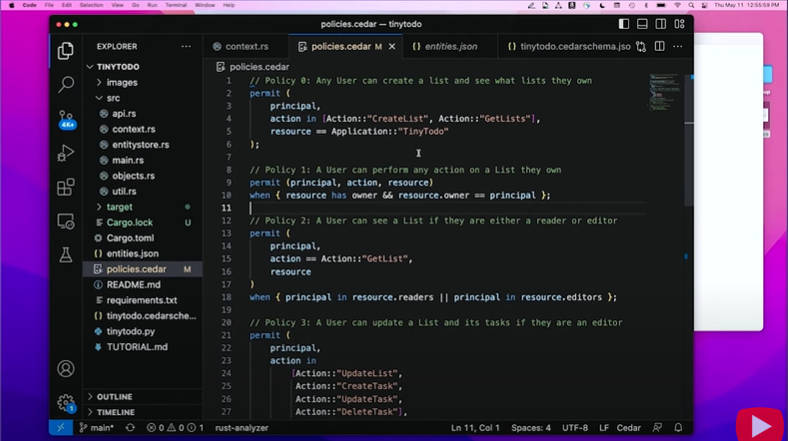Click the feedback icon in status bar
The image size is (788, 441).
tap(657, 428)
